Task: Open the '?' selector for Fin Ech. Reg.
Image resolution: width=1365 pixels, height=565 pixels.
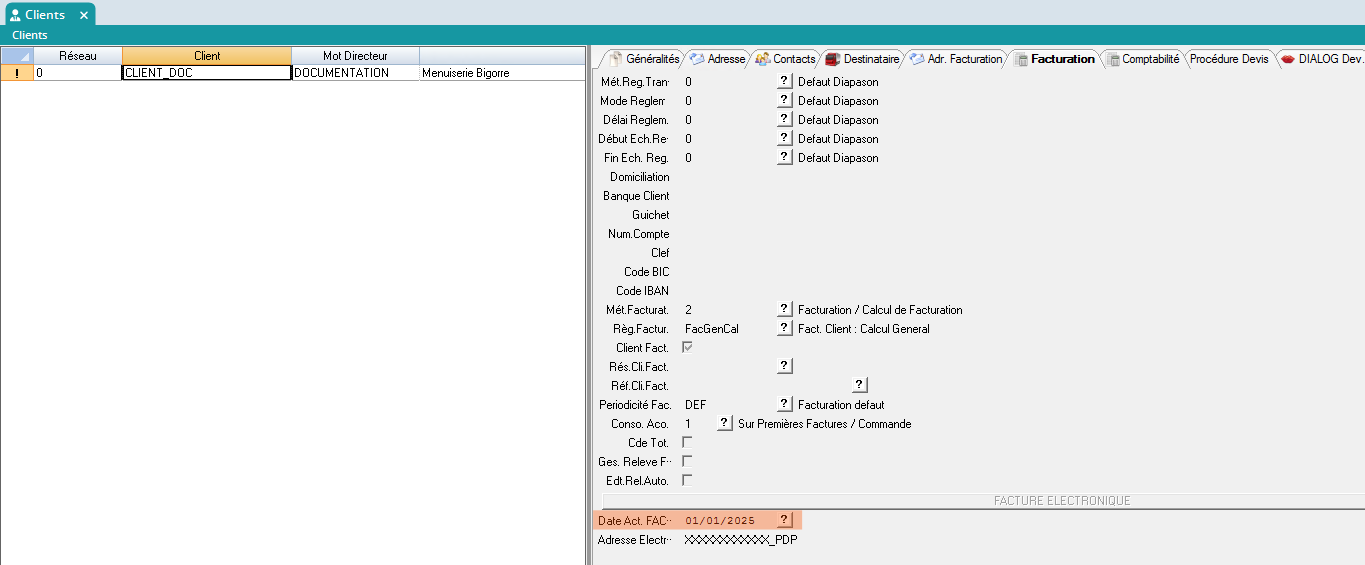Action: tap(785, 158)
